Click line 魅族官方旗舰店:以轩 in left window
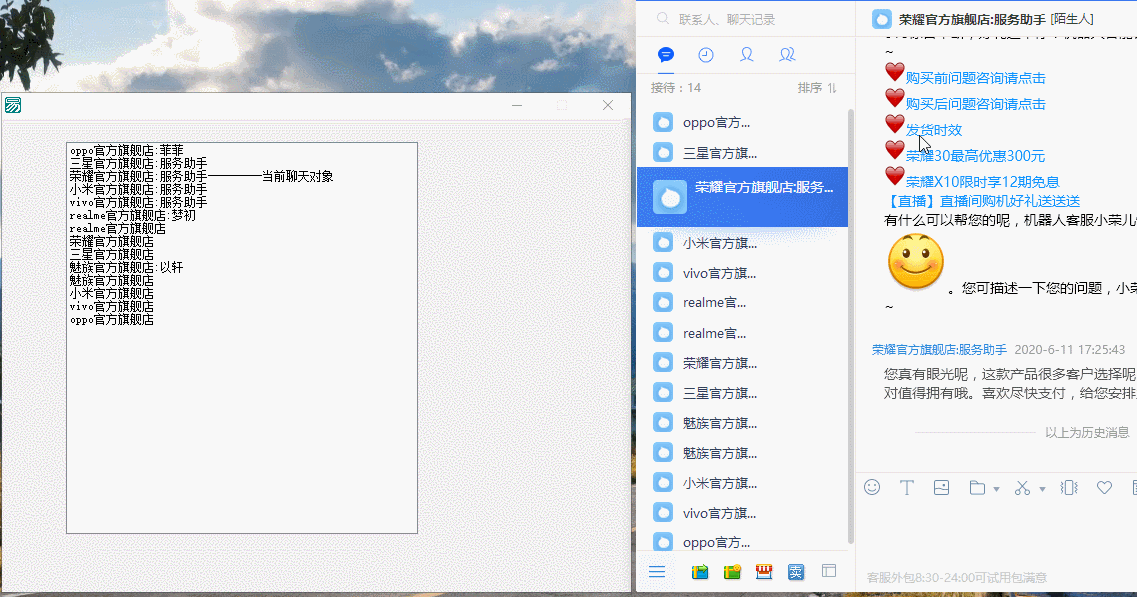 (127, 268)
